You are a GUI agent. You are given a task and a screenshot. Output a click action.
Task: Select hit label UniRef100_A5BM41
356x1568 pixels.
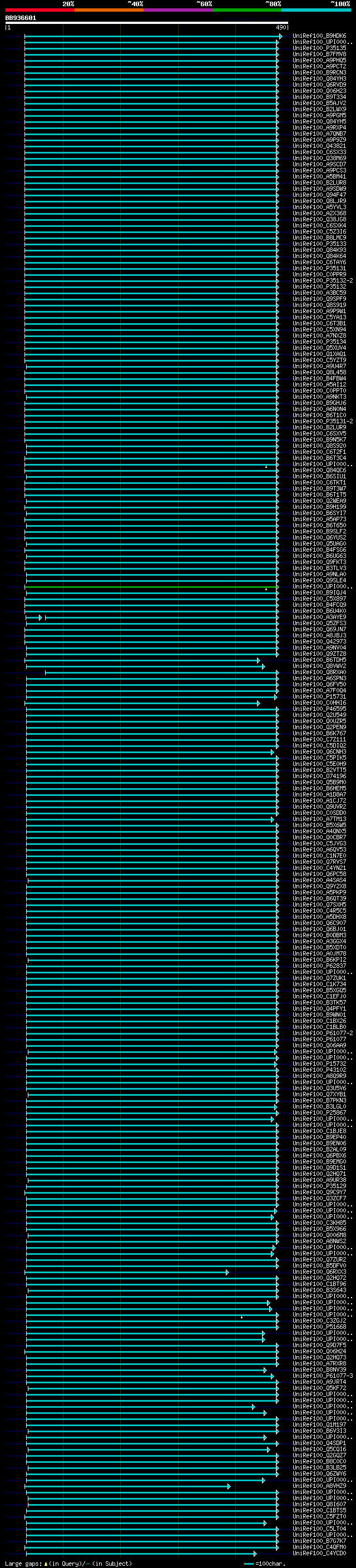coord(319,176)
